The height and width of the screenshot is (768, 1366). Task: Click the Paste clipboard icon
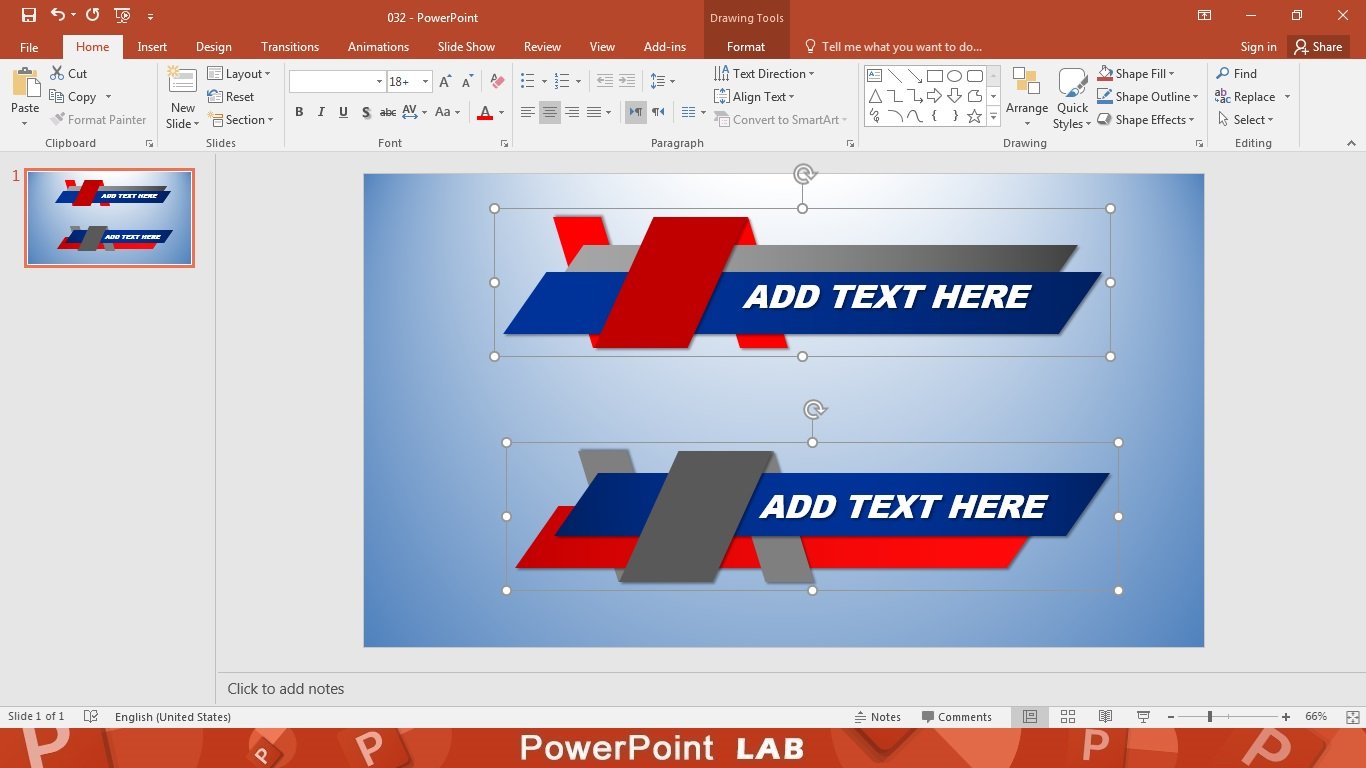coord(25,83)
